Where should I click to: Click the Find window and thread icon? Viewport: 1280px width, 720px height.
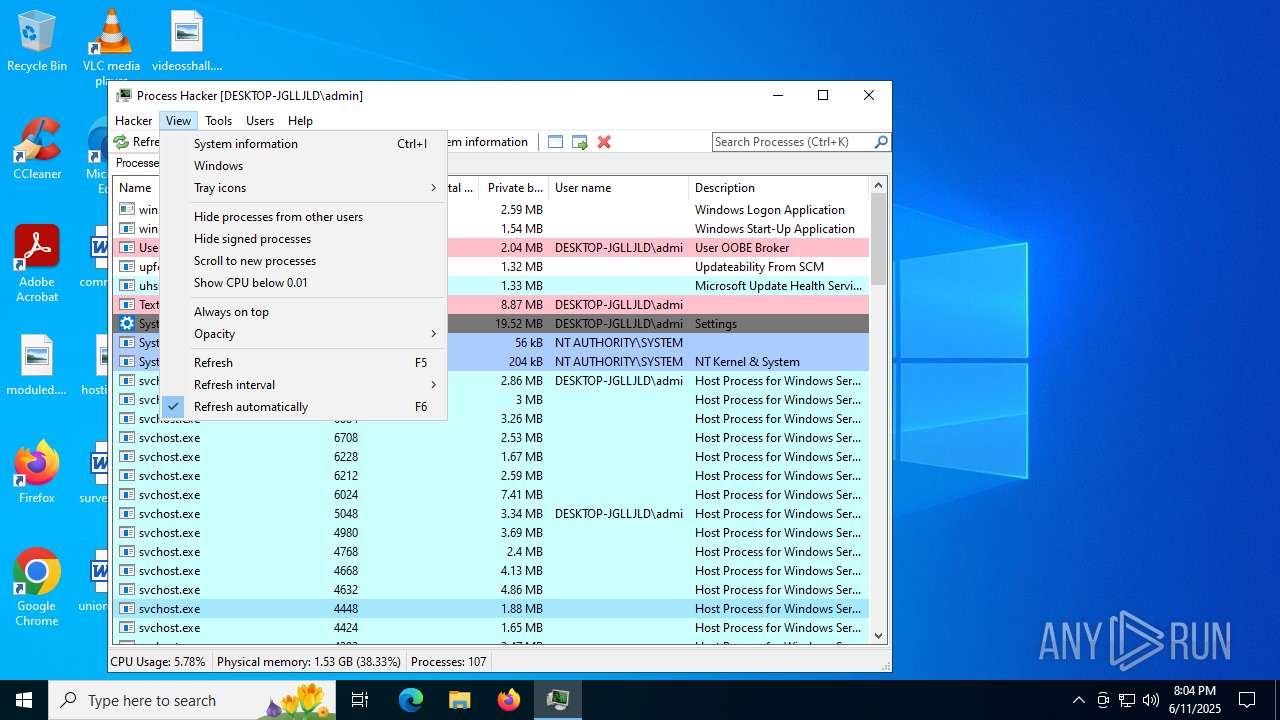(x=580, y=142)
